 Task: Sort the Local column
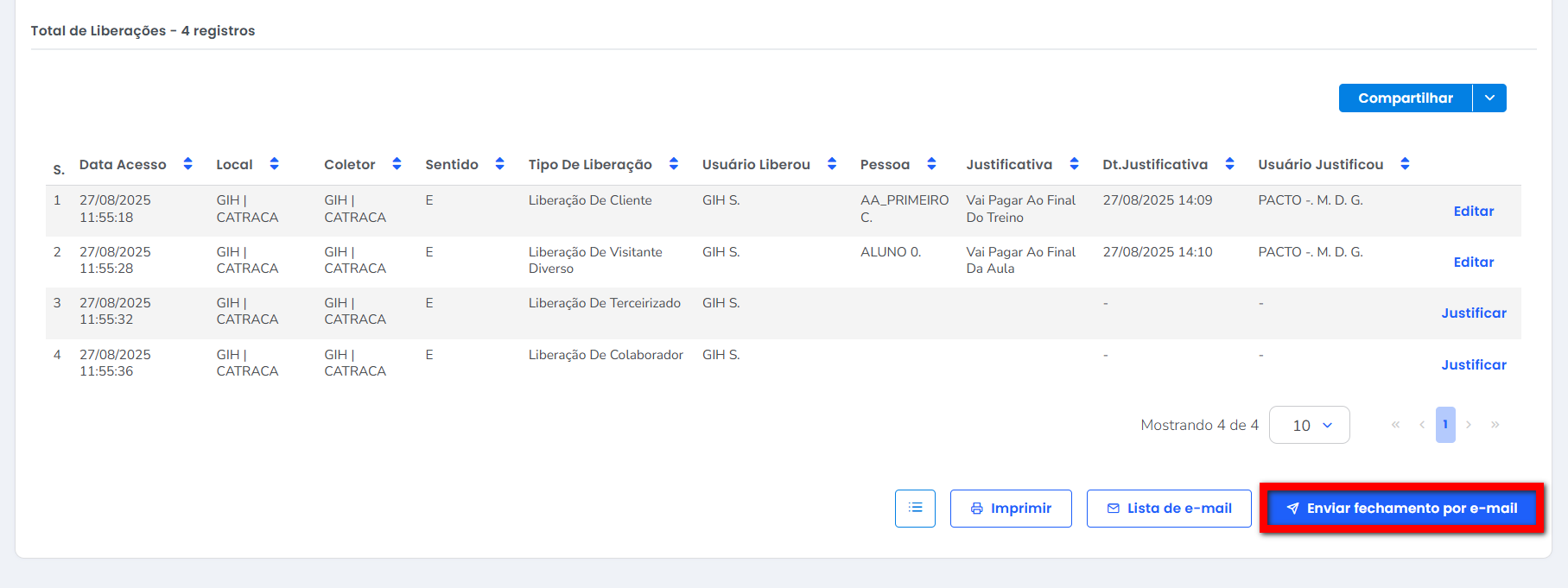pos(274,164)
